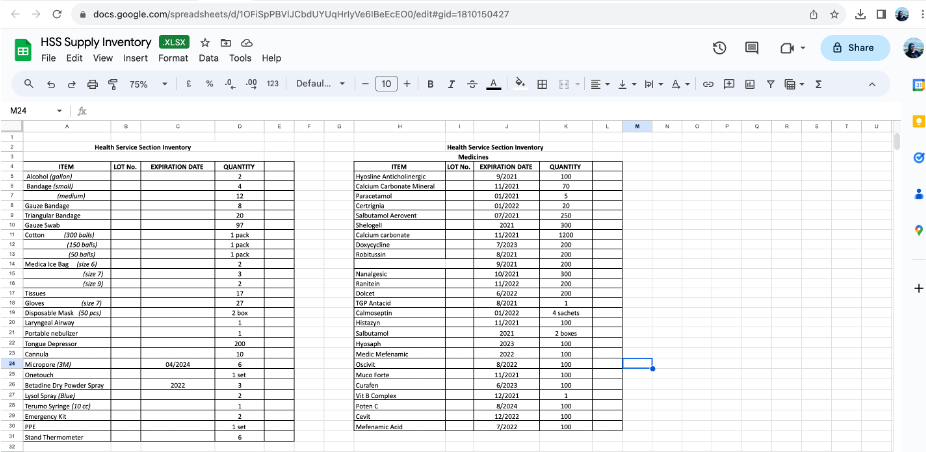926x452 pixels.
Task: Open the borders tool
Action: (x=542, y=84)
